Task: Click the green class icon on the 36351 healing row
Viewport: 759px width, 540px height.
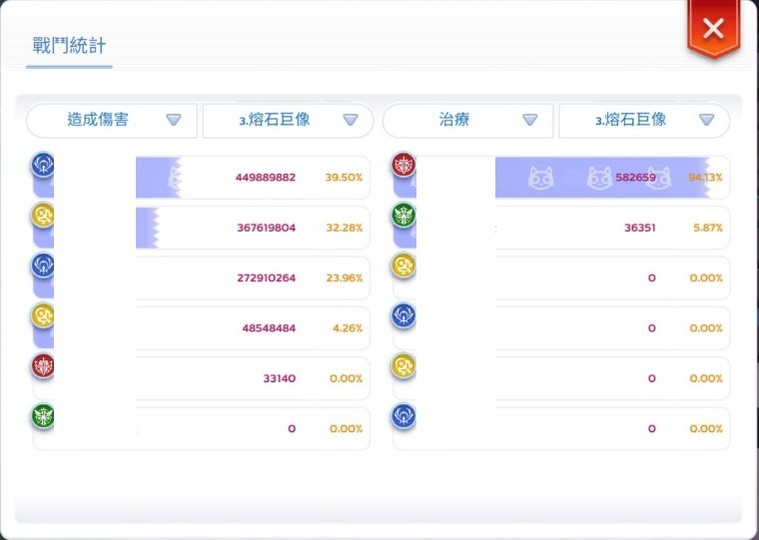Action: point(404,215)
